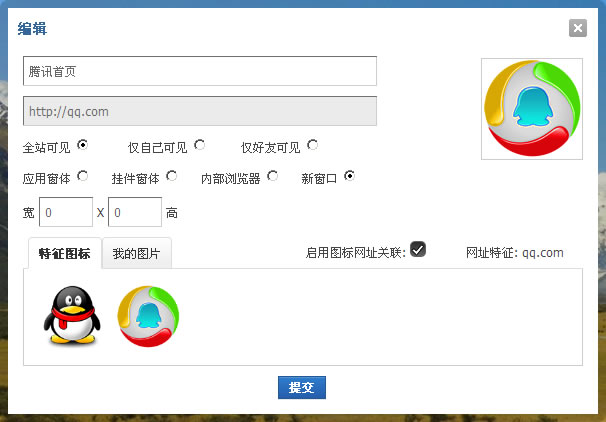Click the http://qq.com URL field
Image resolution: width=606 pixels, height=422 pixels.
[200, 111]
